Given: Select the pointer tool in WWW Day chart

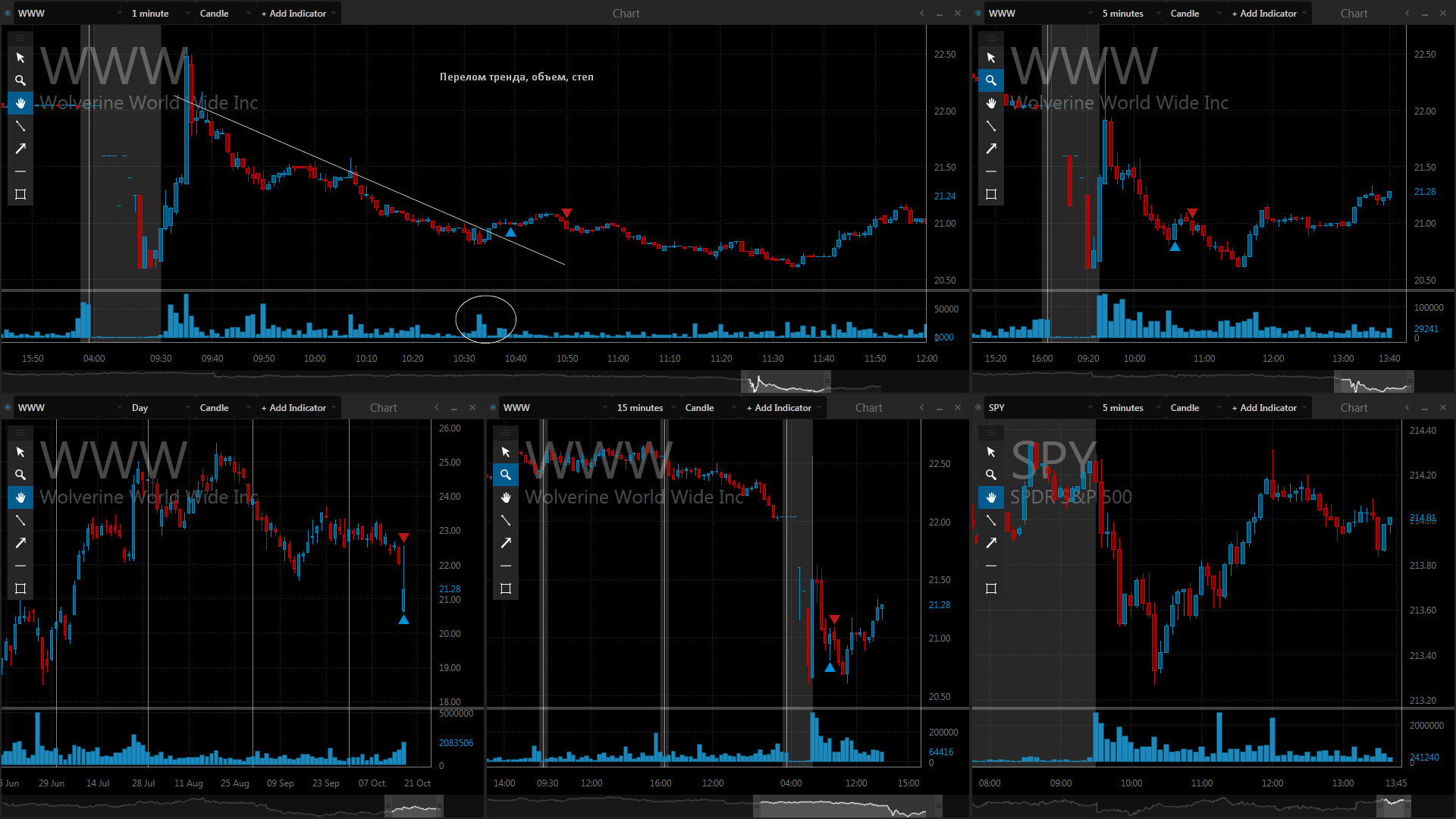Looking at the screenshot, I should [20, 452].
